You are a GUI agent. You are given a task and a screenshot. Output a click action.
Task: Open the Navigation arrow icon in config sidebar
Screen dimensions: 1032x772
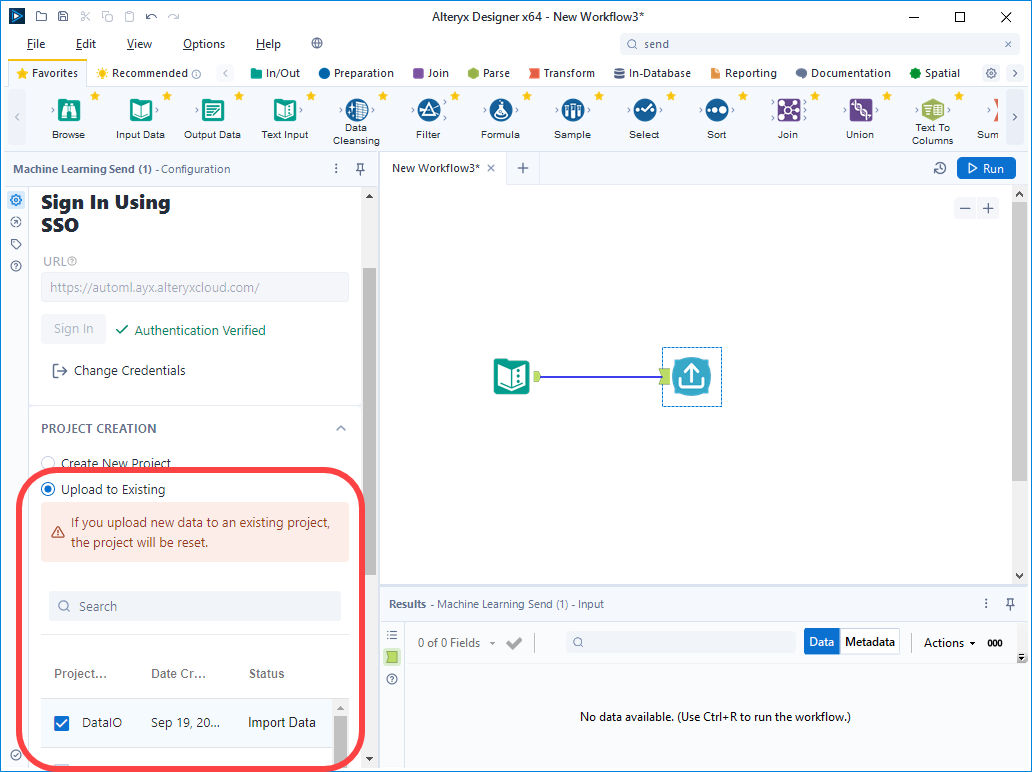[x=16, y=222]
